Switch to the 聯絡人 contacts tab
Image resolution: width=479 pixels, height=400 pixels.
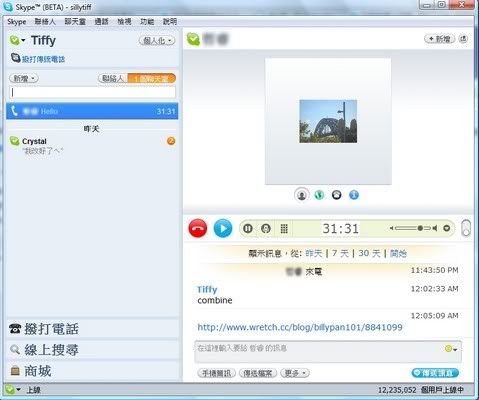(113, 78)
